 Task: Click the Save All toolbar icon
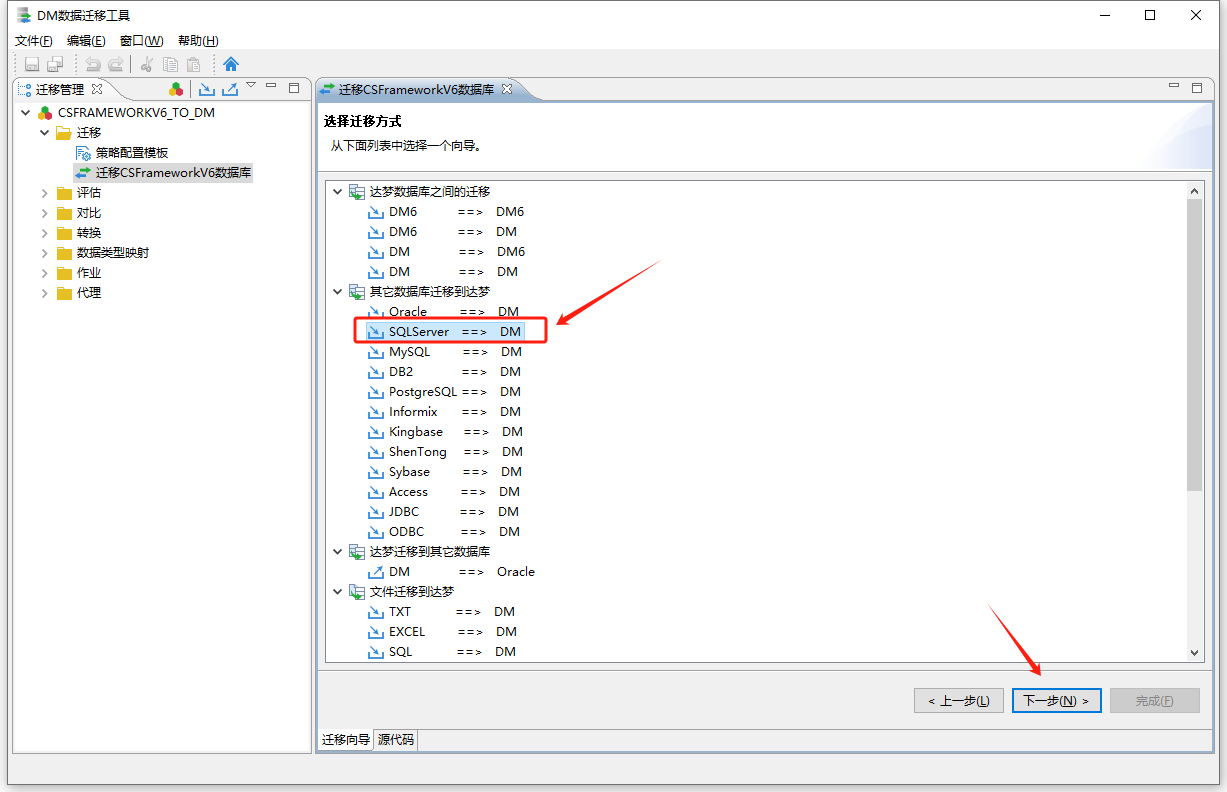(x=54, y=64)
